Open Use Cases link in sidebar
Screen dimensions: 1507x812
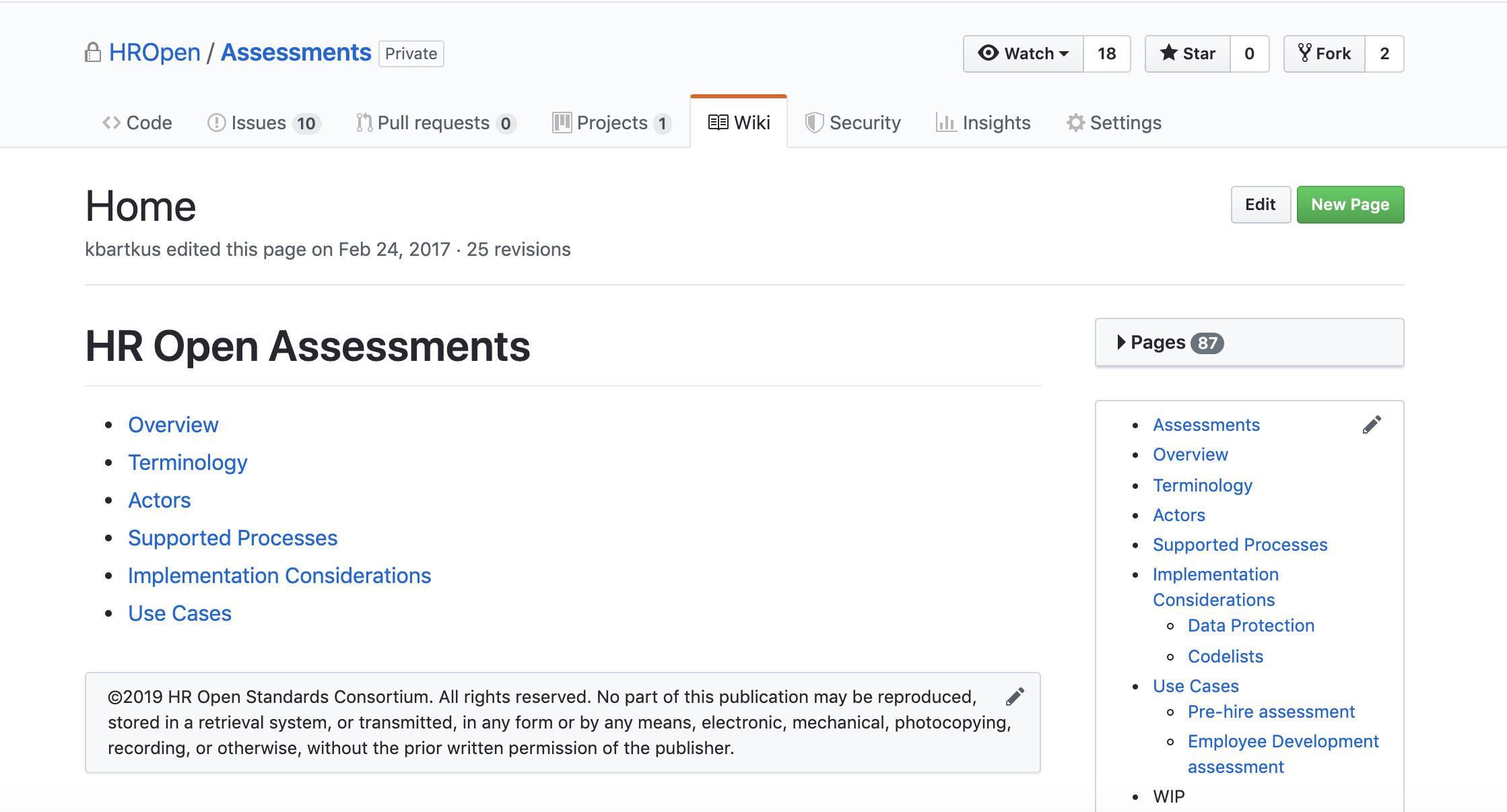tap(1196, 686)
